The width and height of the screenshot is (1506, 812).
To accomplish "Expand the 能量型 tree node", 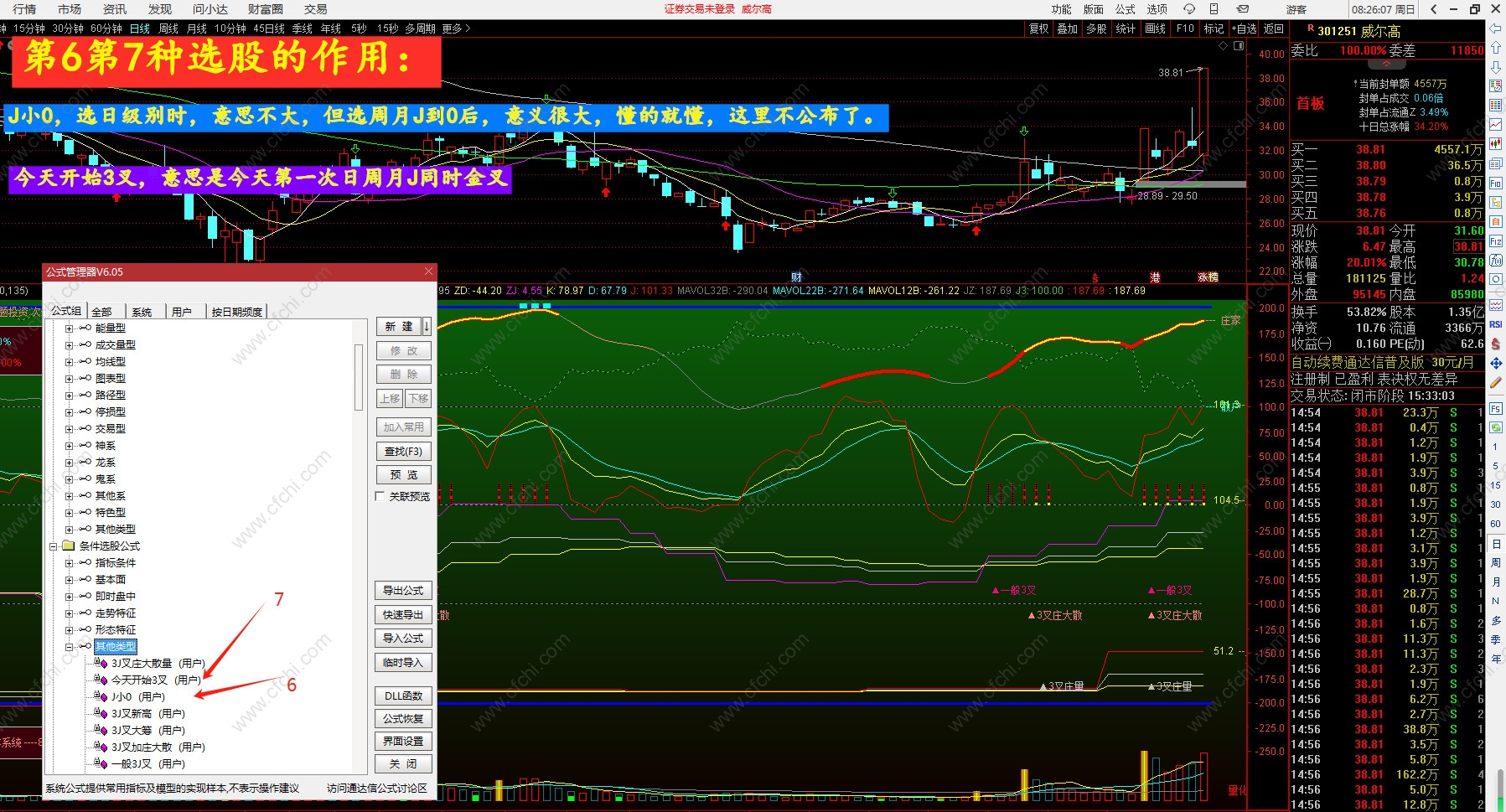I will coord(70,328).
